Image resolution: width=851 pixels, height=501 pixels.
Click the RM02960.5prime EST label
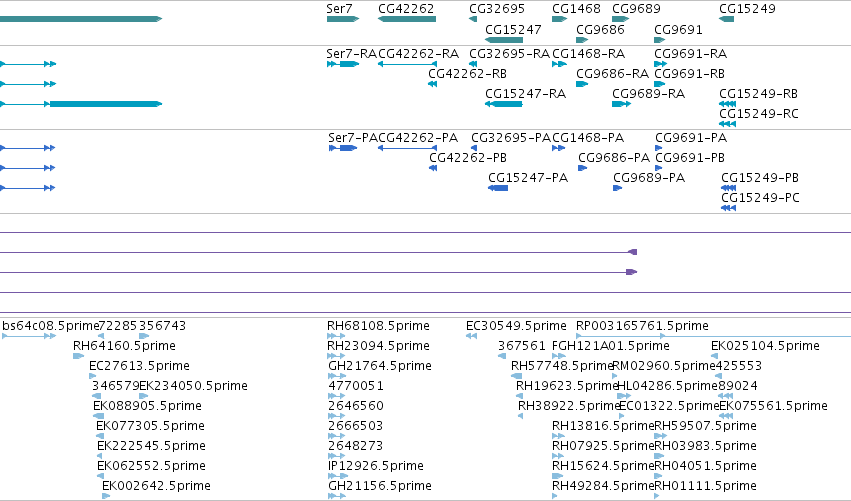click(663, 366)
